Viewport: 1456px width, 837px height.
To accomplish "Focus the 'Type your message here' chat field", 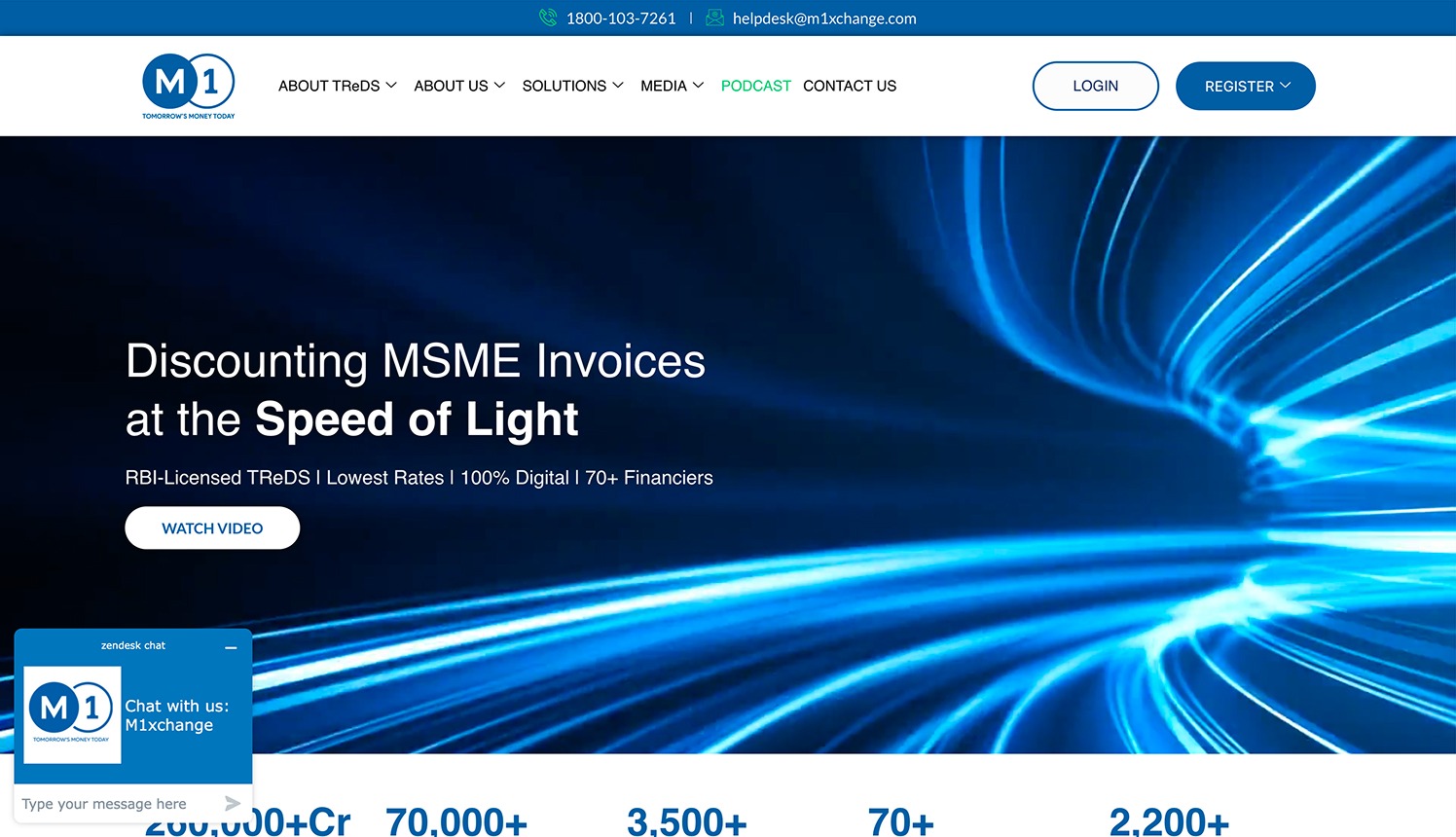I will click(x=119, y=803).
